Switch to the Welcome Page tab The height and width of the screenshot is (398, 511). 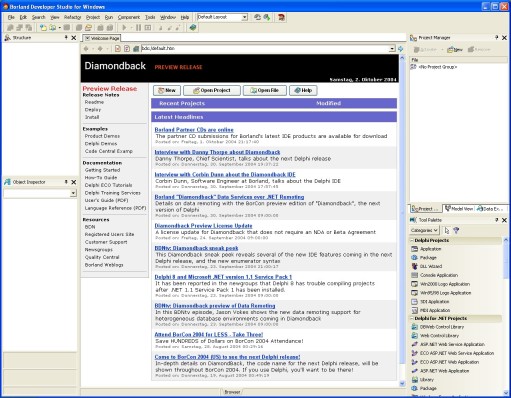coord(102,38)
